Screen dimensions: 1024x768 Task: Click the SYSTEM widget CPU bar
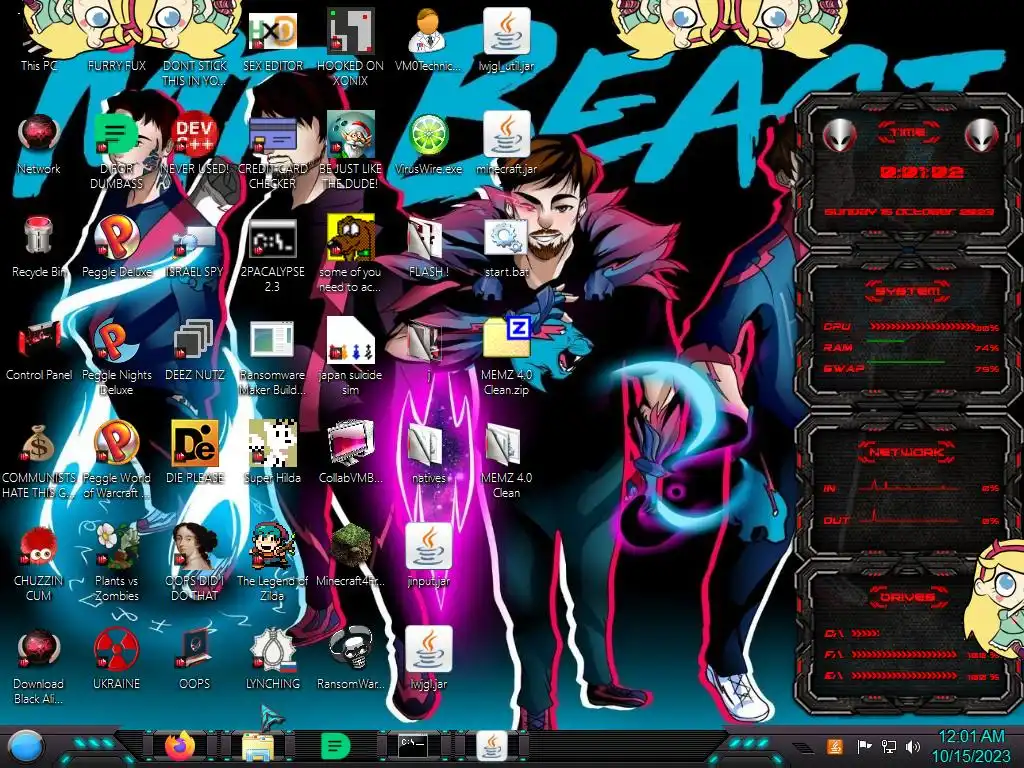coord(922,326)
